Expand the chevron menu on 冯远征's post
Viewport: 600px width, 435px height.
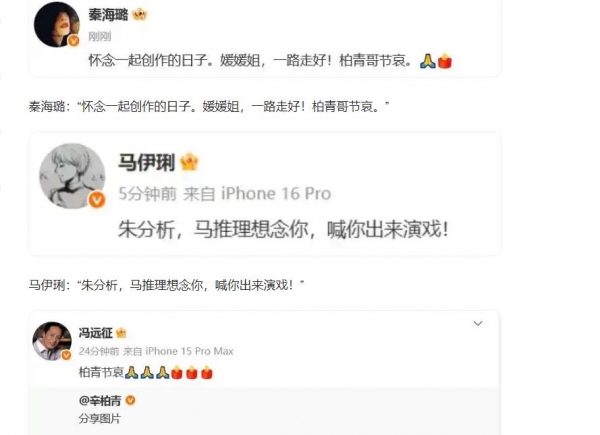tap(478, 324)
